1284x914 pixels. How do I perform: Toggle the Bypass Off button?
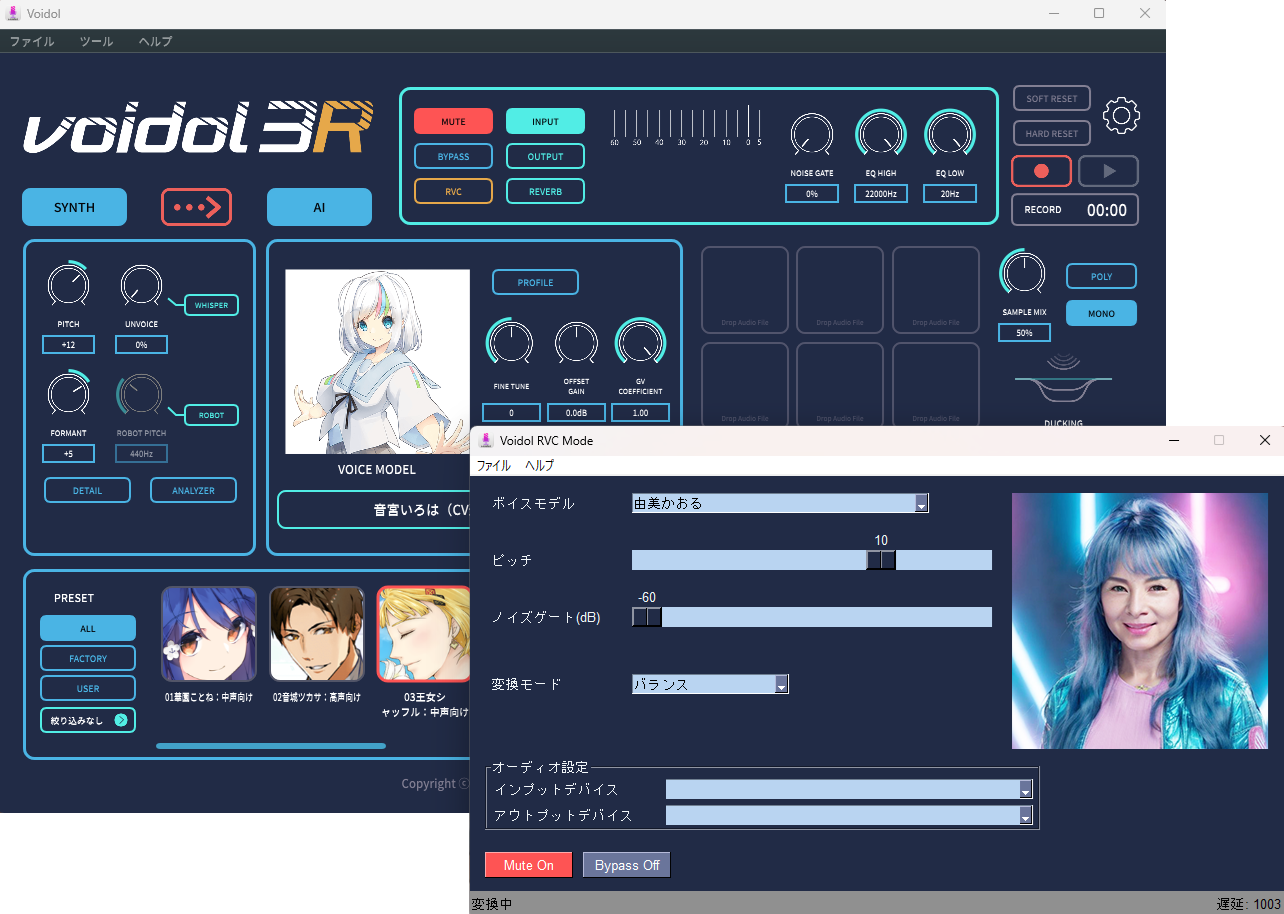click(x=626, y=865)
